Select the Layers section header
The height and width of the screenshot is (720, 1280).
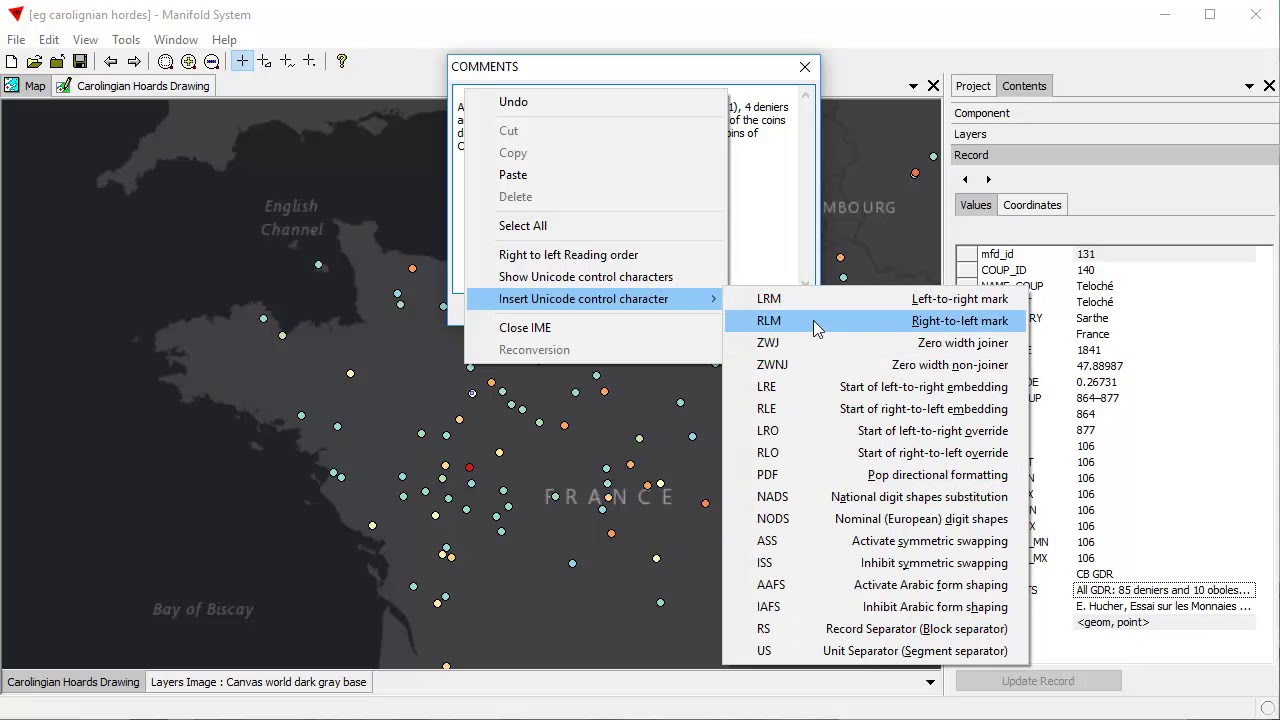(x=1114, y=134)
